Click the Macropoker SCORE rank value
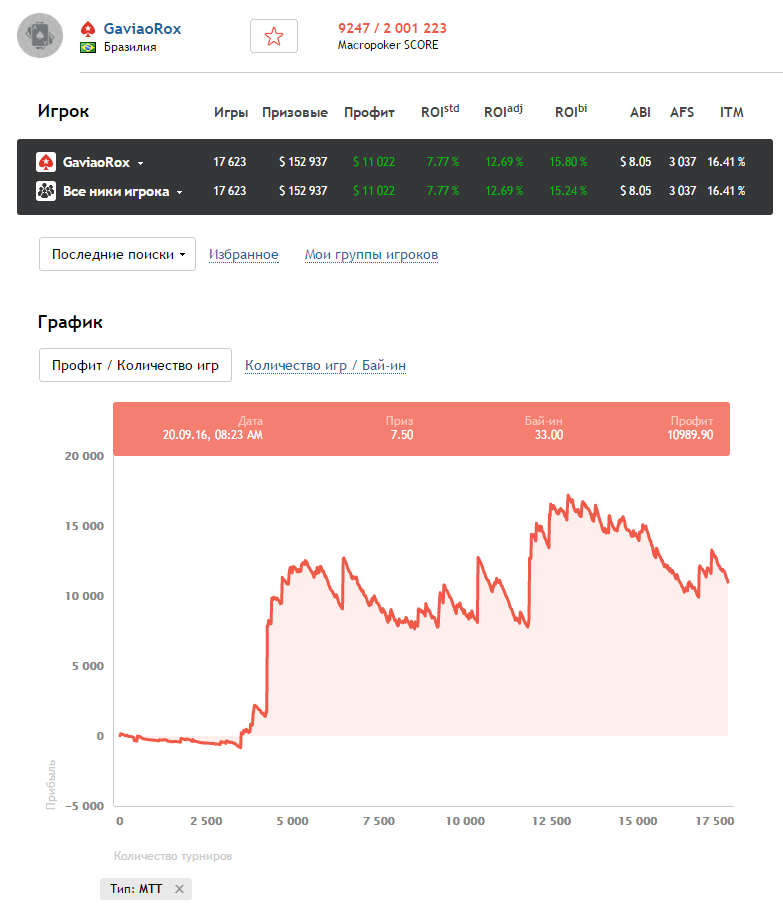Image resolution: width=783 pixels, height=910 pixels. (x=392, y=28)
